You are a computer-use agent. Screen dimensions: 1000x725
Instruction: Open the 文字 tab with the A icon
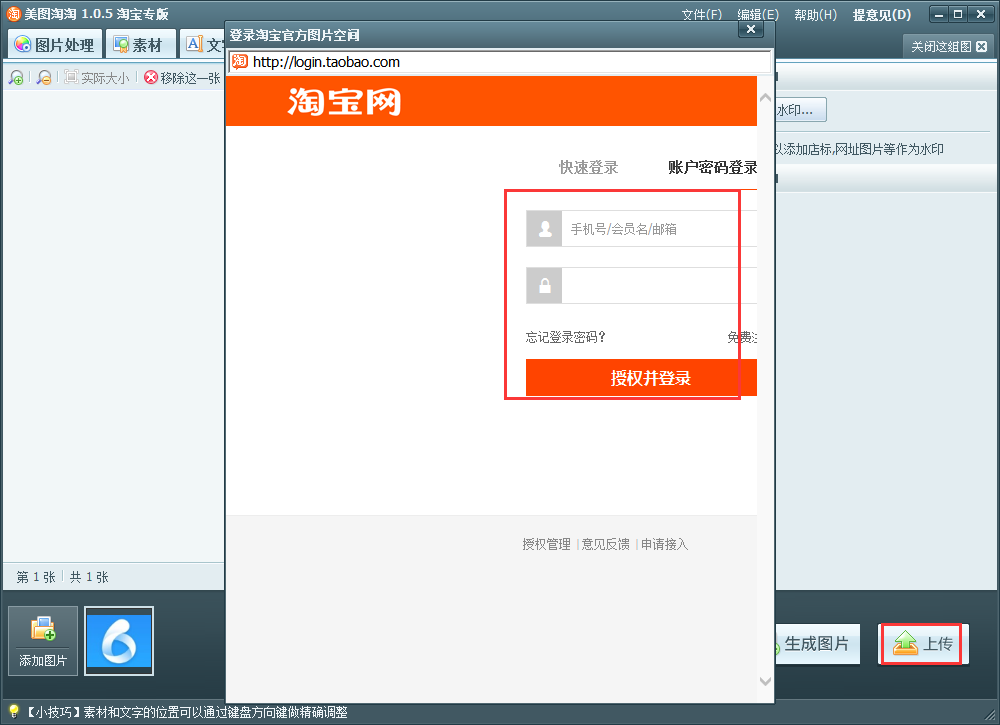pyautogui.click(x=203, y=44)
